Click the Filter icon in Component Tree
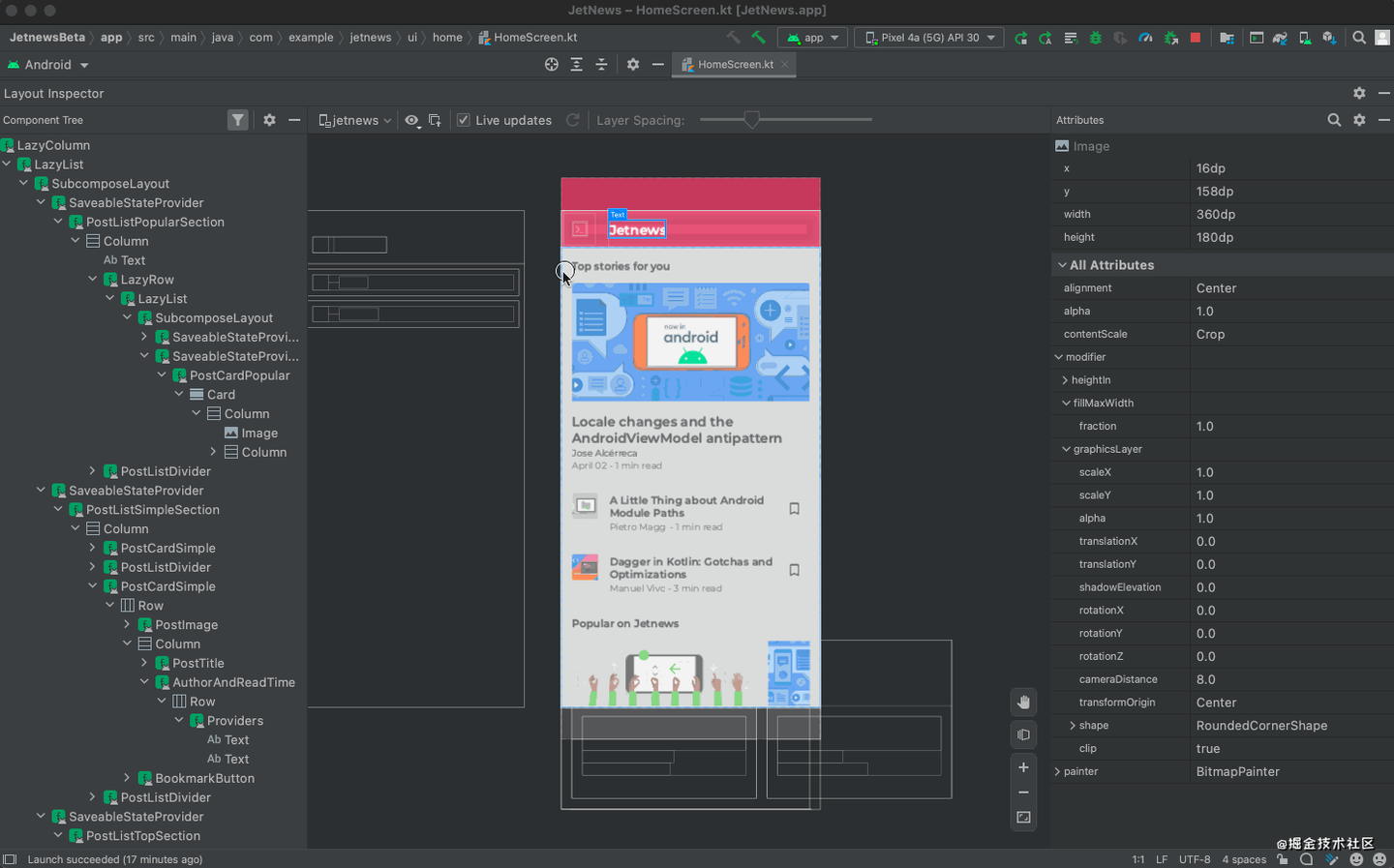Image resolution: width=1394 pixels, height=868 pixels. pyautogui.click(x=238, y=120)
